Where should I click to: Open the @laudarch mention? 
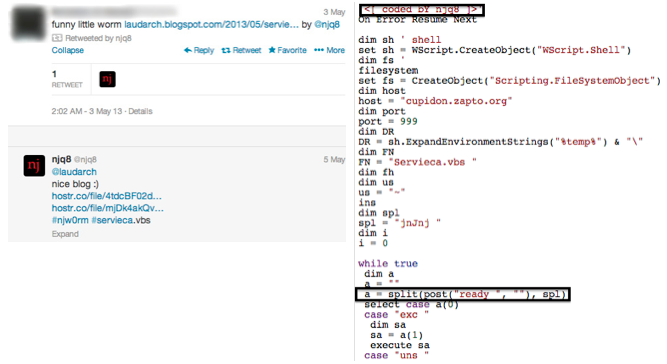click(x=74, y=172)
